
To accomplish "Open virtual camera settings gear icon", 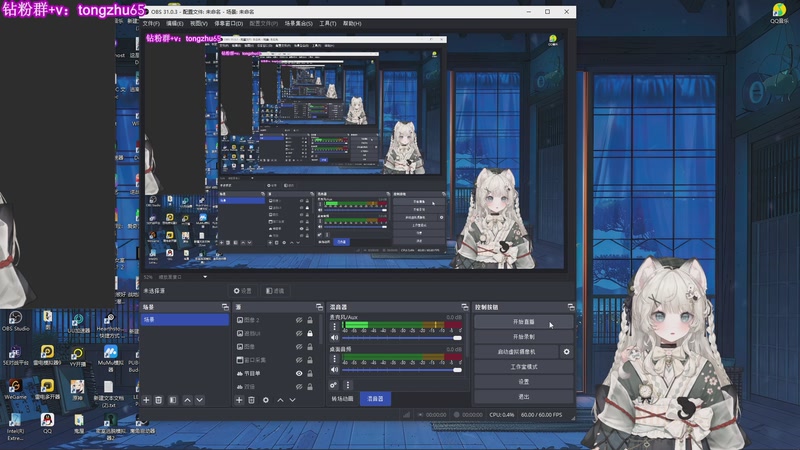I will pos(566,352).
